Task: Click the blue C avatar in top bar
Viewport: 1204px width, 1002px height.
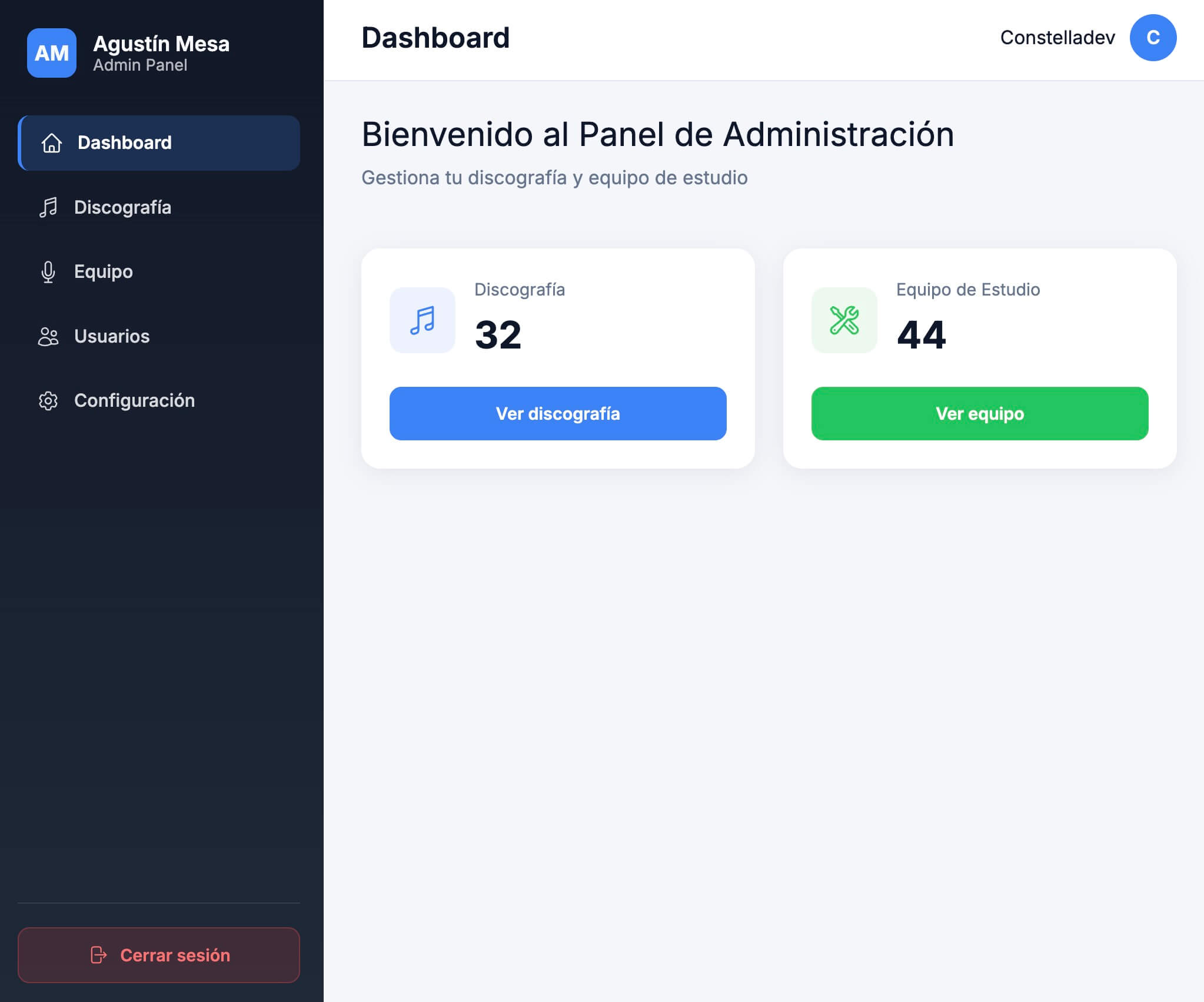Action: tap(1152, 38)
